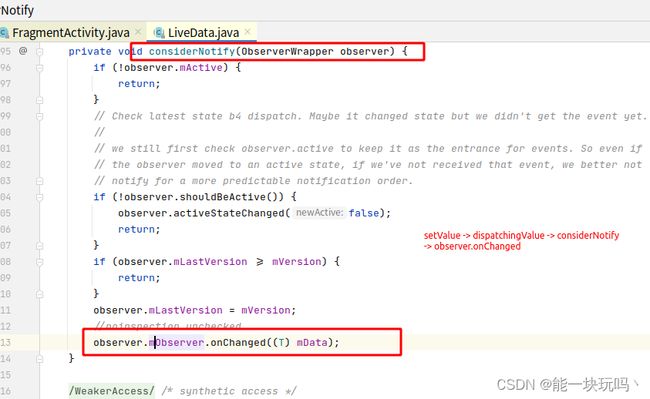This screenshot has height=399, width=650.
Task: Click the return statement under version check
Action: (139, 278)
